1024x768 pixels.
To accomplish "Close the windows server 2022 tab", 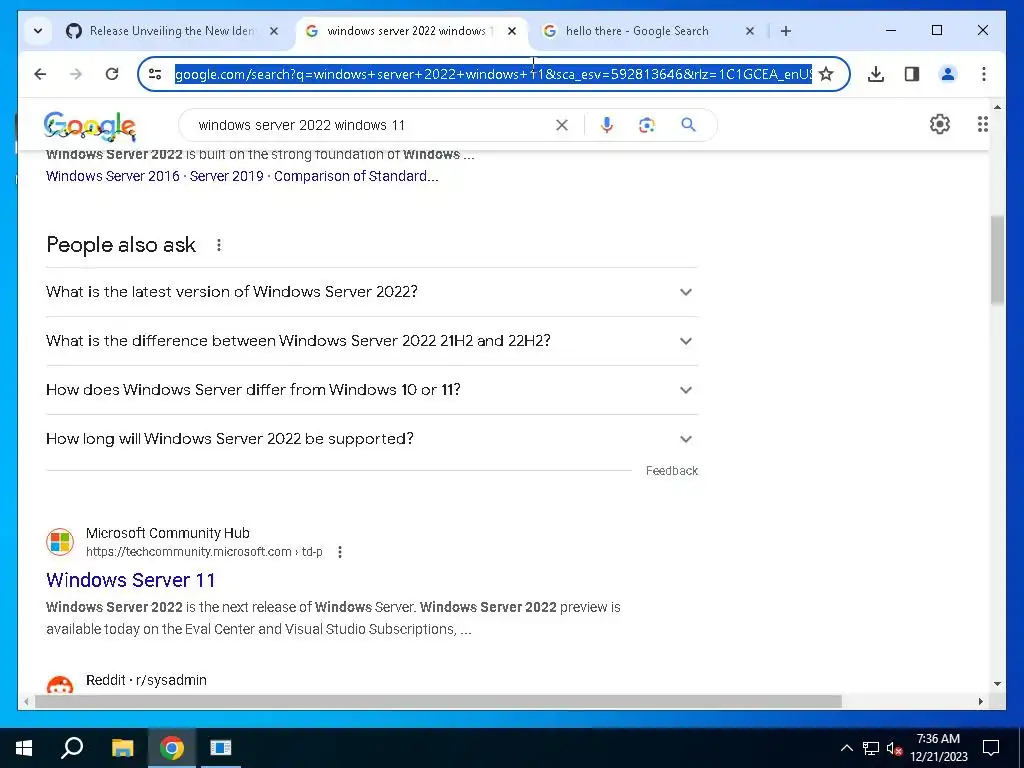I will click(x=512, y=31).
